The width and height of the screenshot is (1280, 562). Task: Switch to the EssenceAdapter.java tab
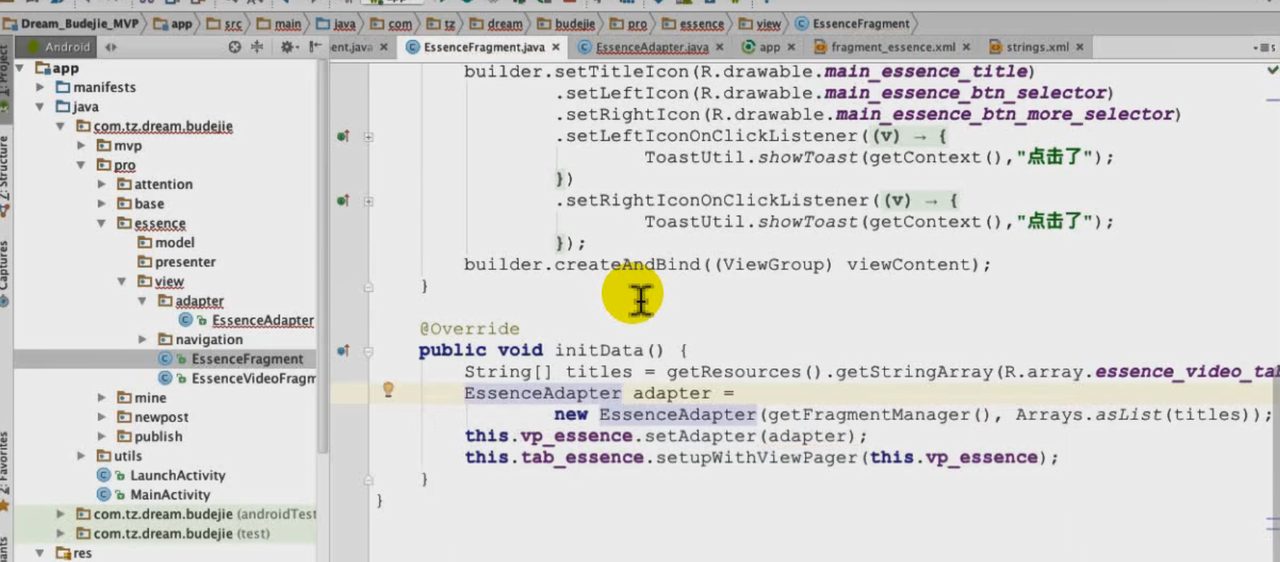[652, 47]
